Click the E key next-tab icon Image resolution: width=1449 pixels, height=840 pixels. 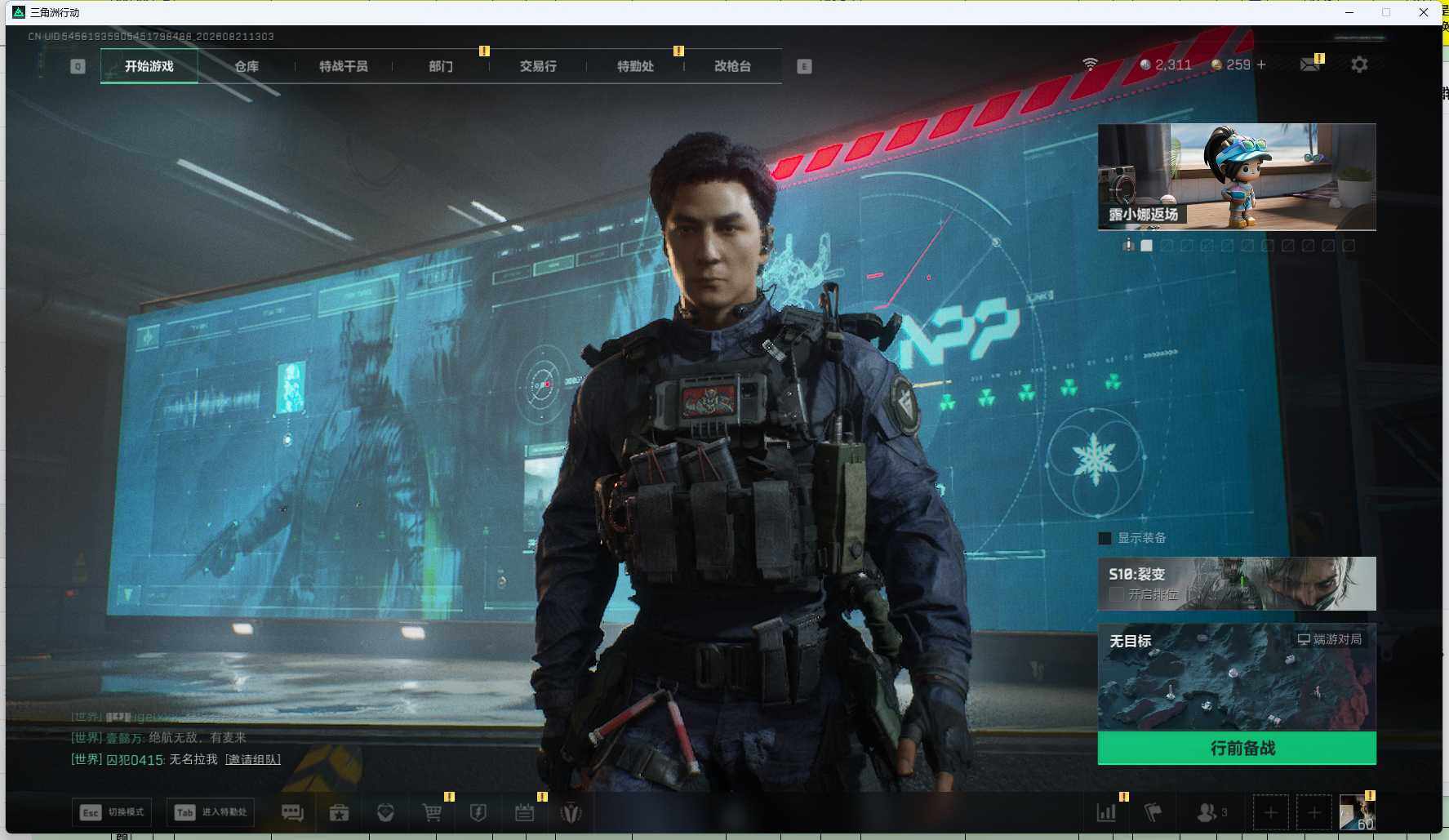pos(804,66)
